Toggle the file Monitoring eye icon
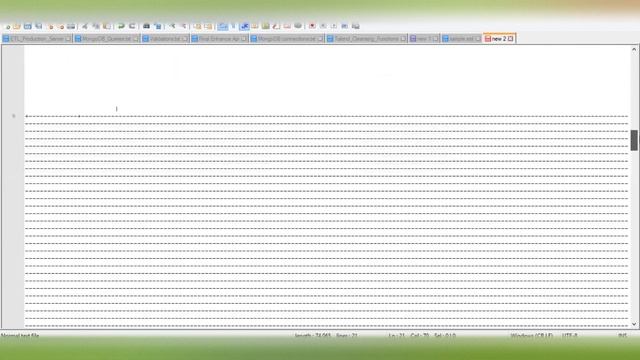640x360 pixels. pos(298,27)
